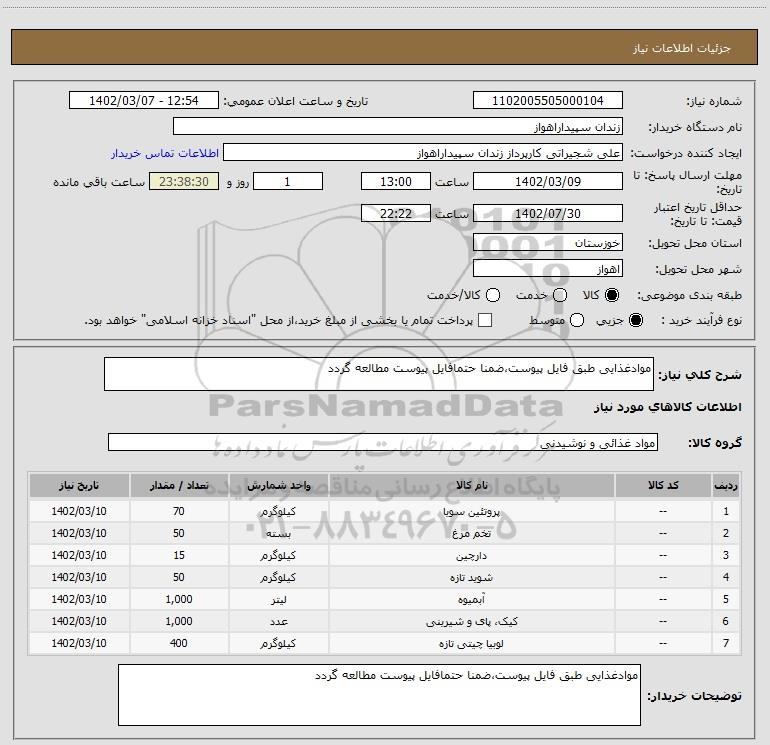Select the متوسط purchase type radio
Viewport: 770px width, 745px height.
(577, 320)
